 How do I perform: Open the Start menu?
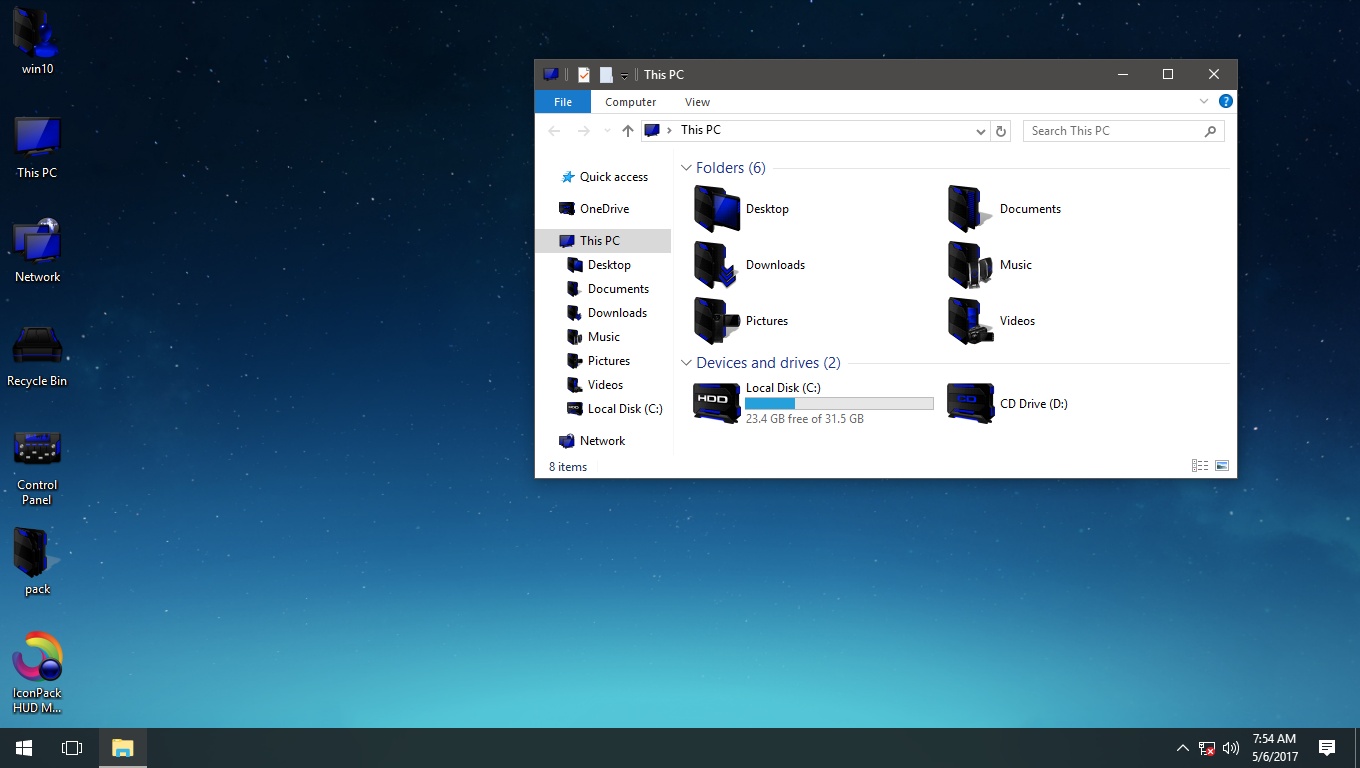[x=24, y=748]
